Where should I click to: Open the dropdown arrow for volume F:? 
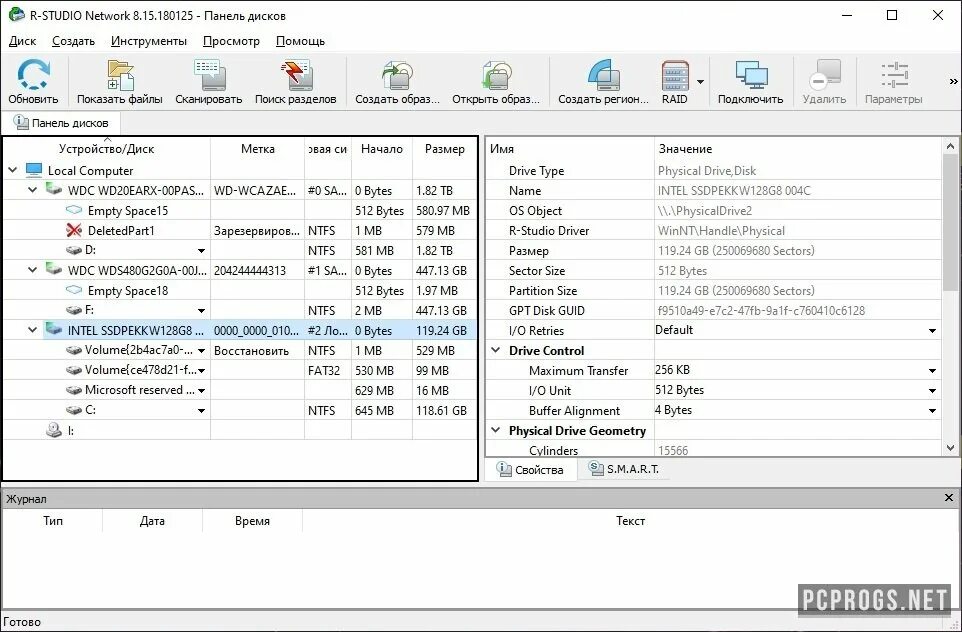(201, 311)
